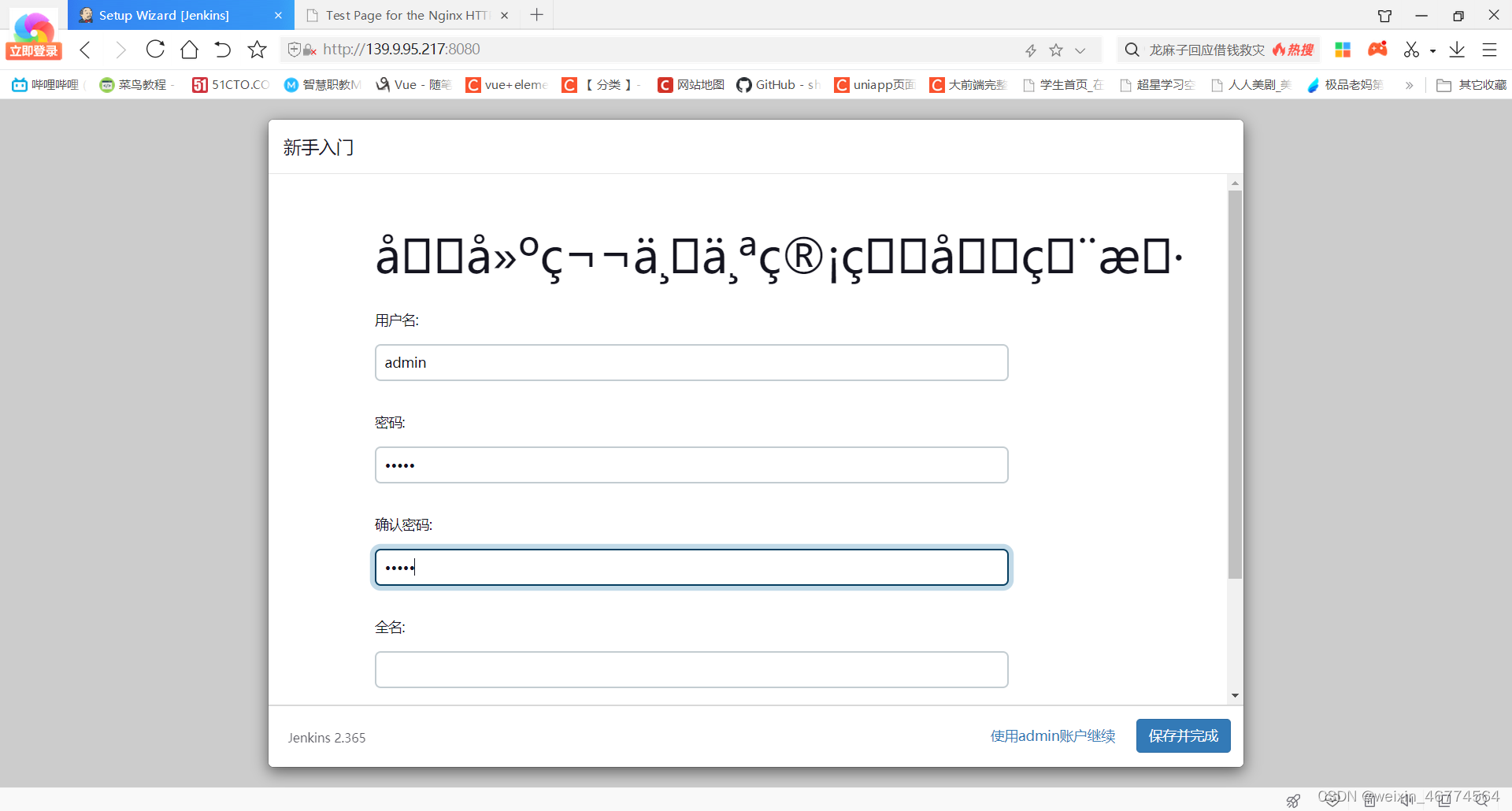This screenshot has width=1512, height=811.
Task: Open the browser home page icon
Action: 189,50
